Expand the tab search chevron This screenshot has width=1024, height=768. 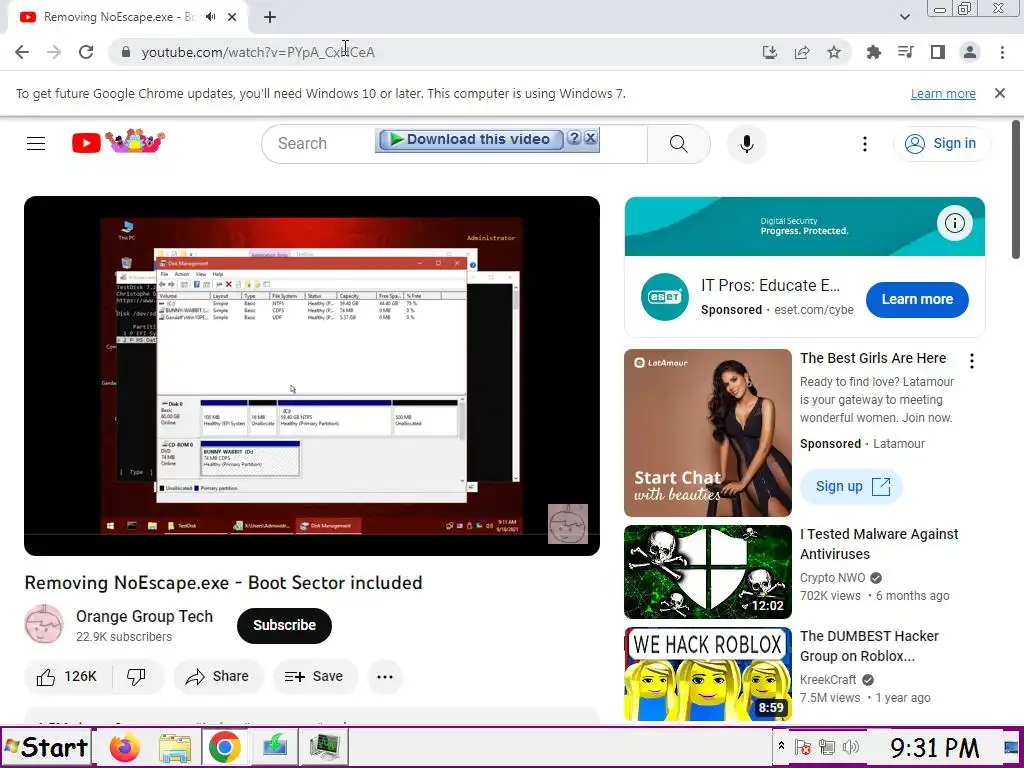coord(905,17)
